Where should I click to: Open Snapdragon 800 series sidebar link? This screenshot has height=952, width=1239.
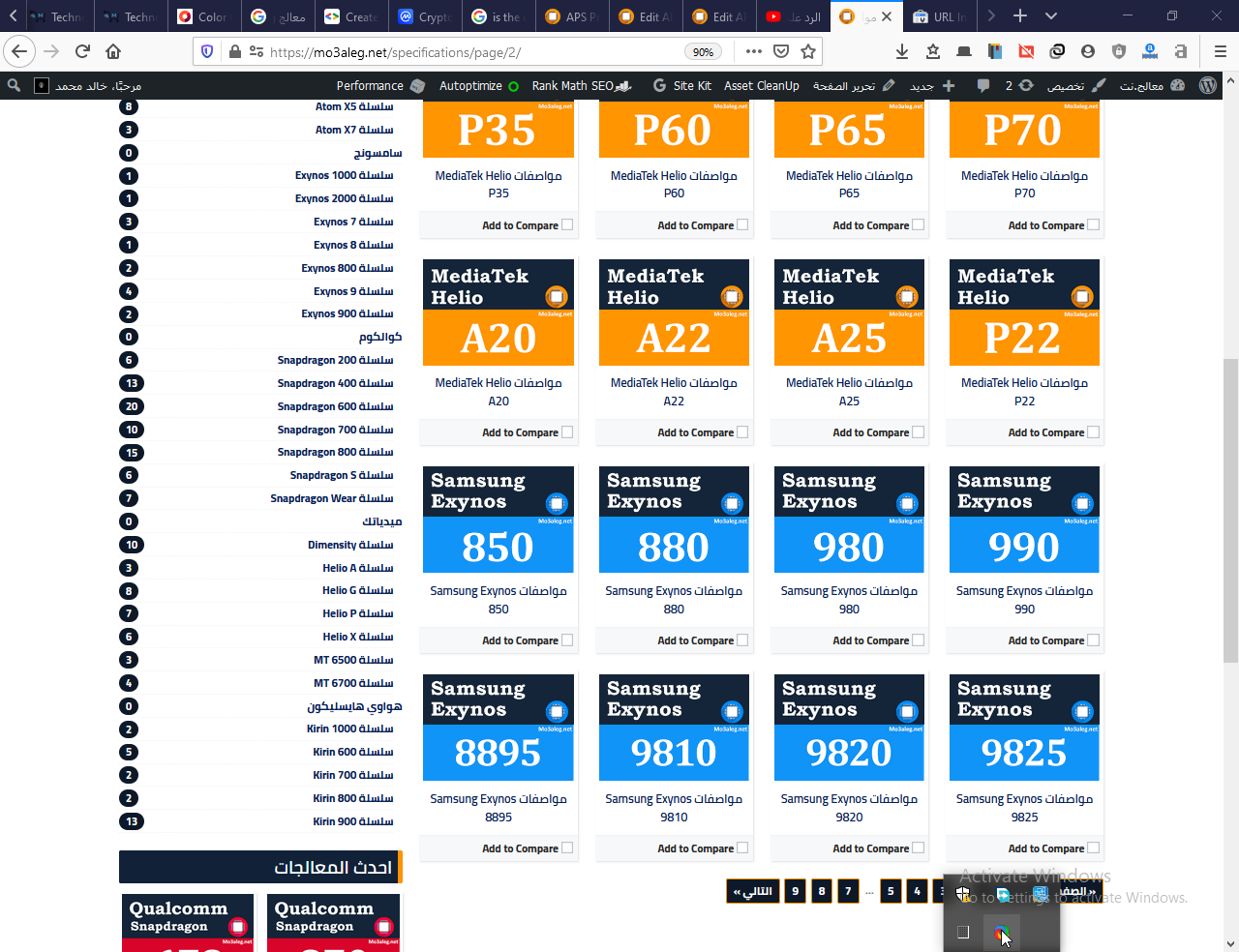tap(335, 452)
